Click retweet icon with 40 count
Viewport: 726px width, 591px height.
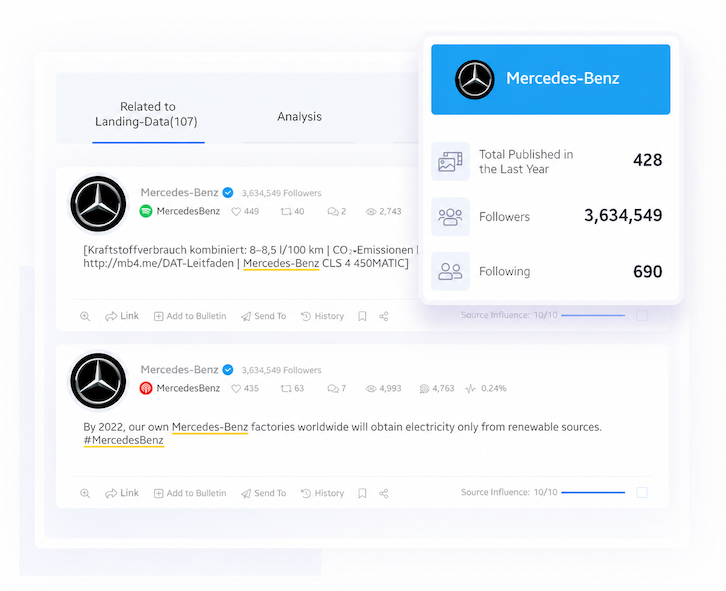pyautogui.click(x=286, y=212)
